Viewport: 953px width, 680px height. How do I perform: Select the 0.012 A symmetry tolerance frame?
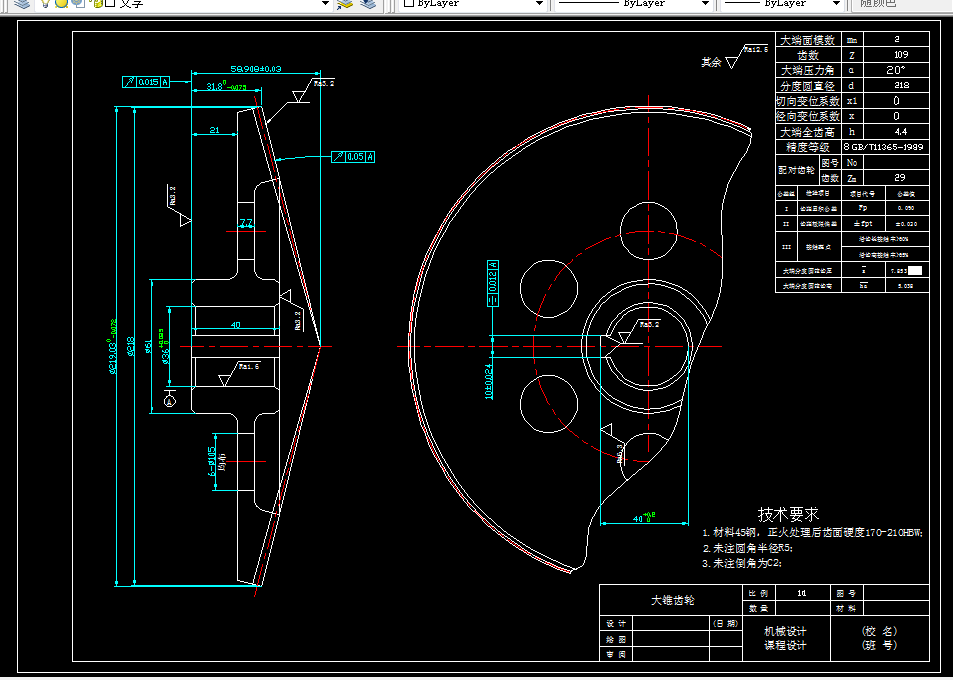click(x=493, y=283)
